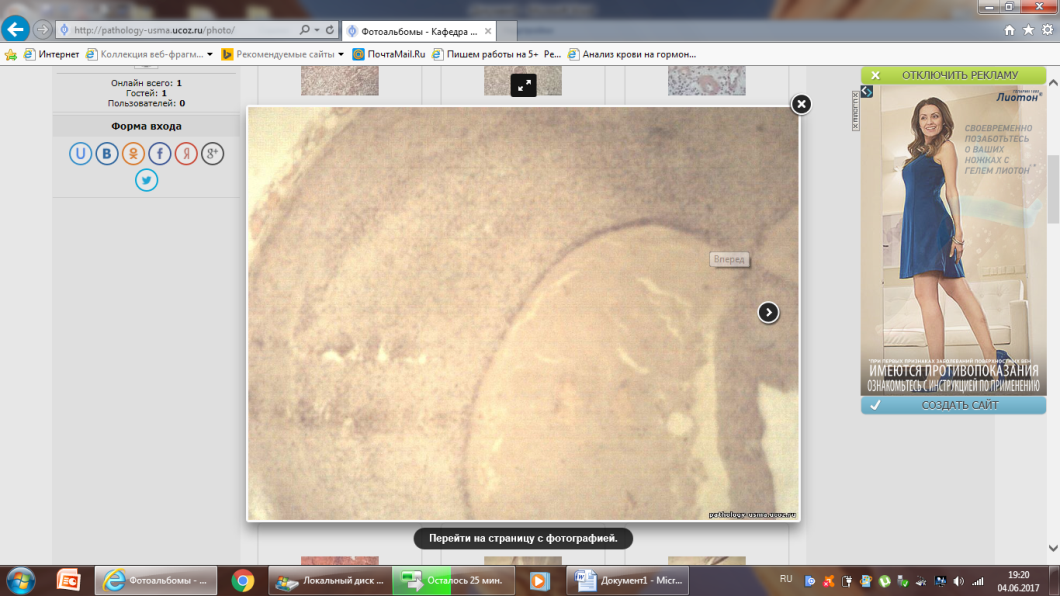Log in with VK icon

click(x=106, y=153)
